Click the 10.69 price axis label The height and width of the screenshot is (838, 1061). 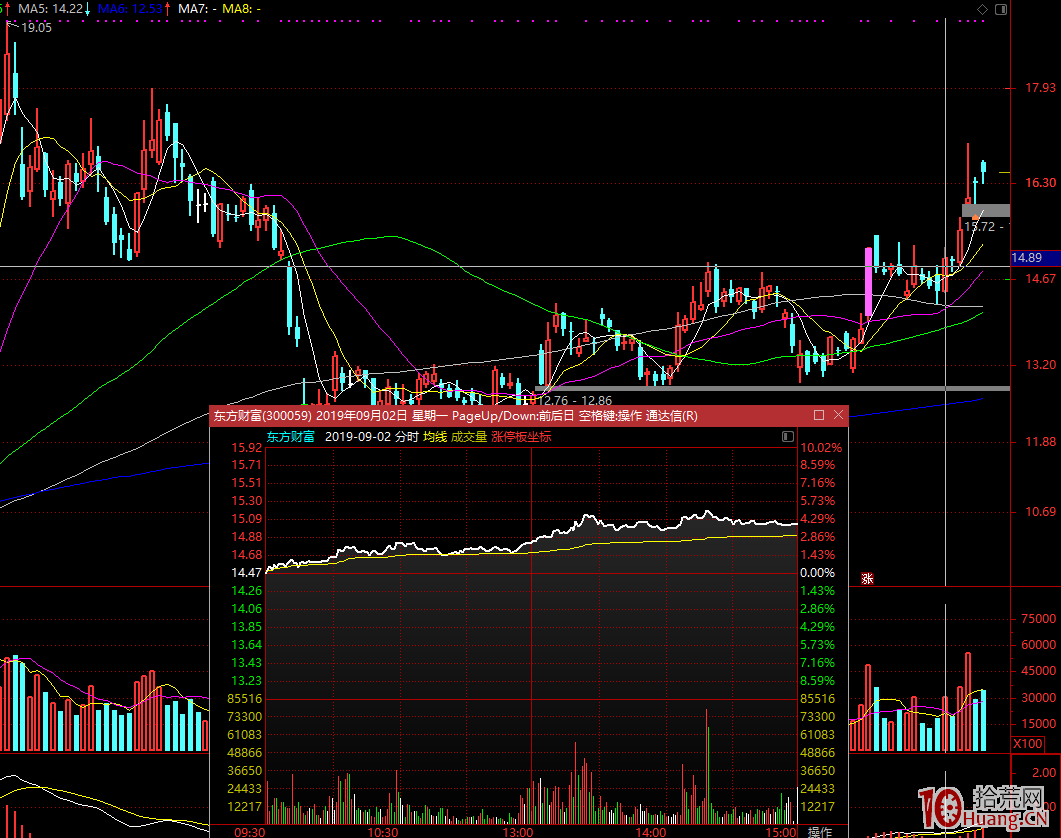point(1040,512)
